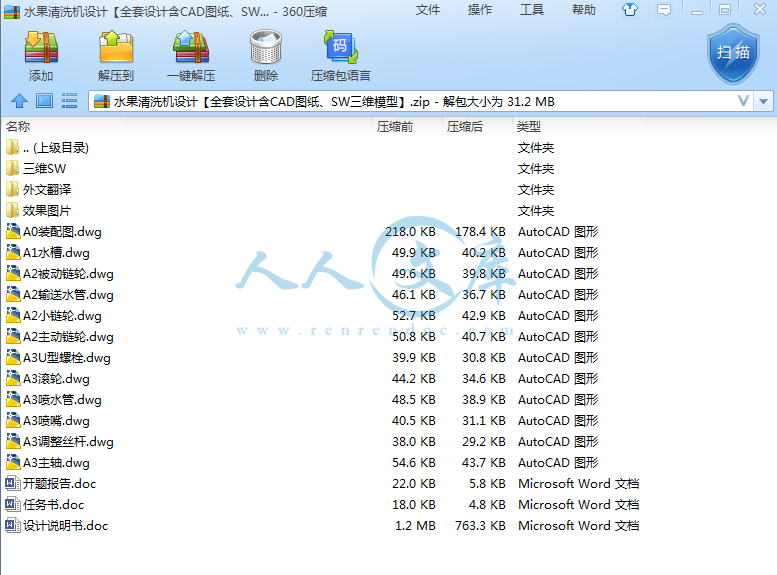777x575 pixels.
Task: Select file A3U型螺栓.dwg
Action: pyautogui.click(x=67, y=358)
